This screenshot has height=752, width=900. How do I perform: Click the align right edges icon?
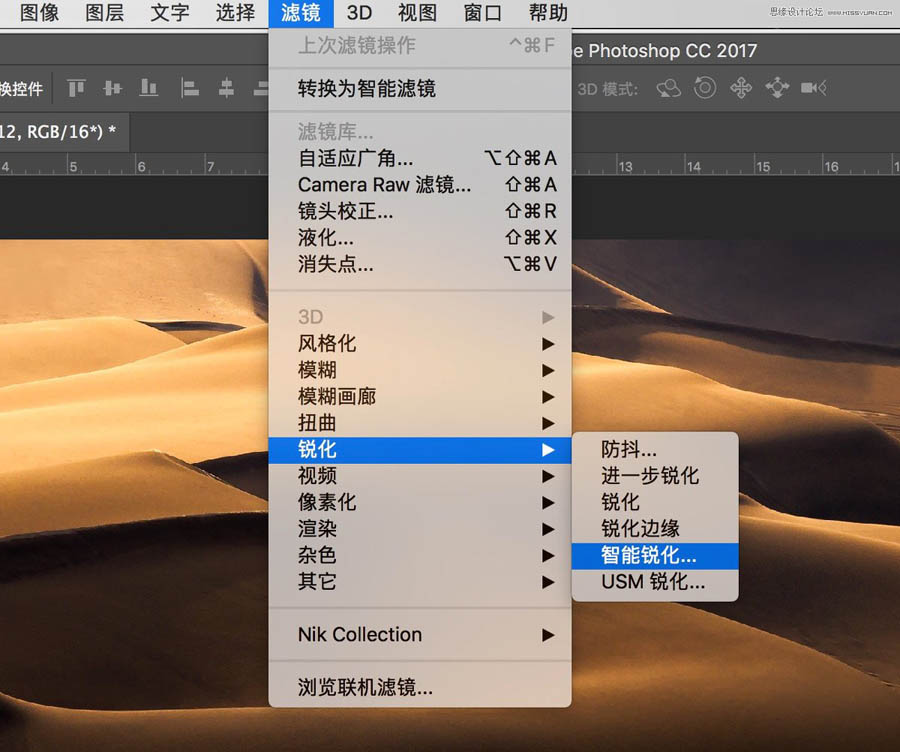pos(262,88)
